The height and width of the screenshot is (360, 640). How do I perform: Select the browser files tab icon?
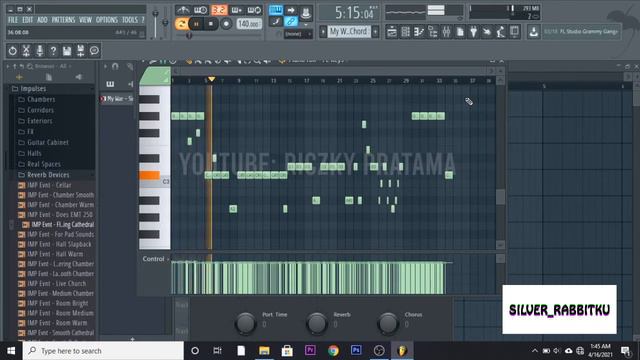(49, 77)
